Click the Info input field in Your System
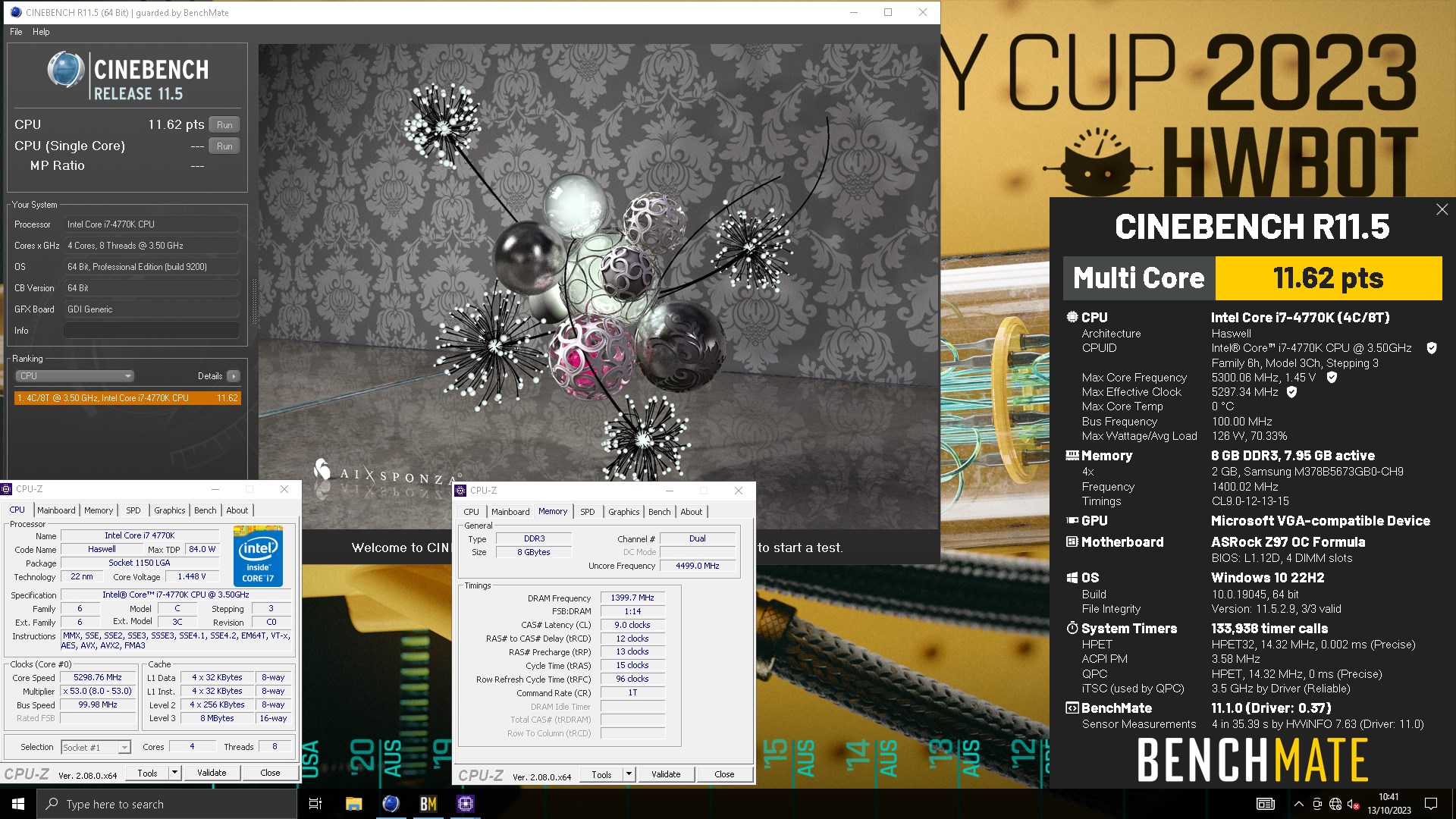This screenshot has width=1456, height=819. [152, 331]
